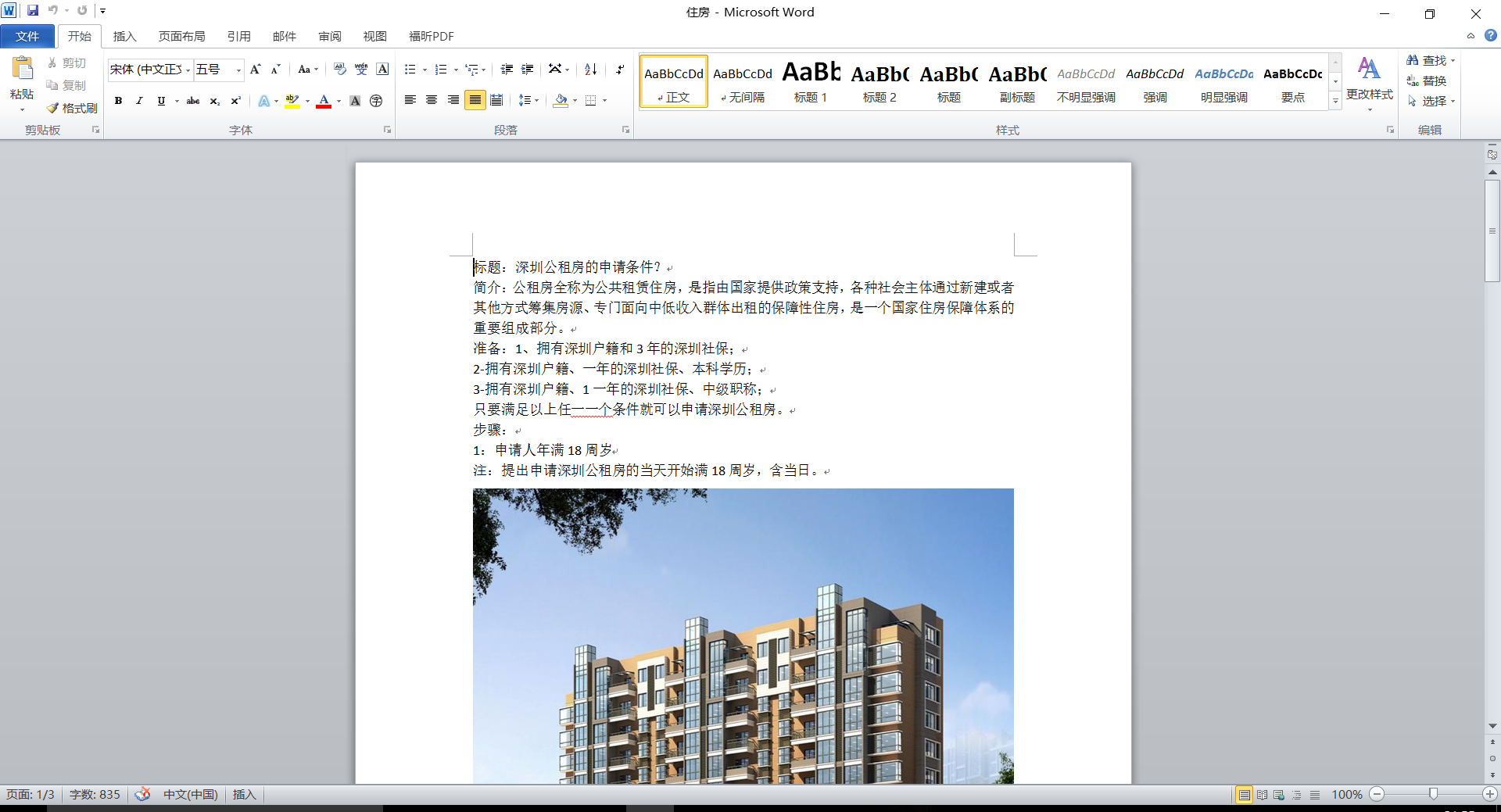This screenshot has width=1501, height=812.
Task: Expand the Styles gallery More arrow
Action: pyautogui.click(x=1335, y=102)
